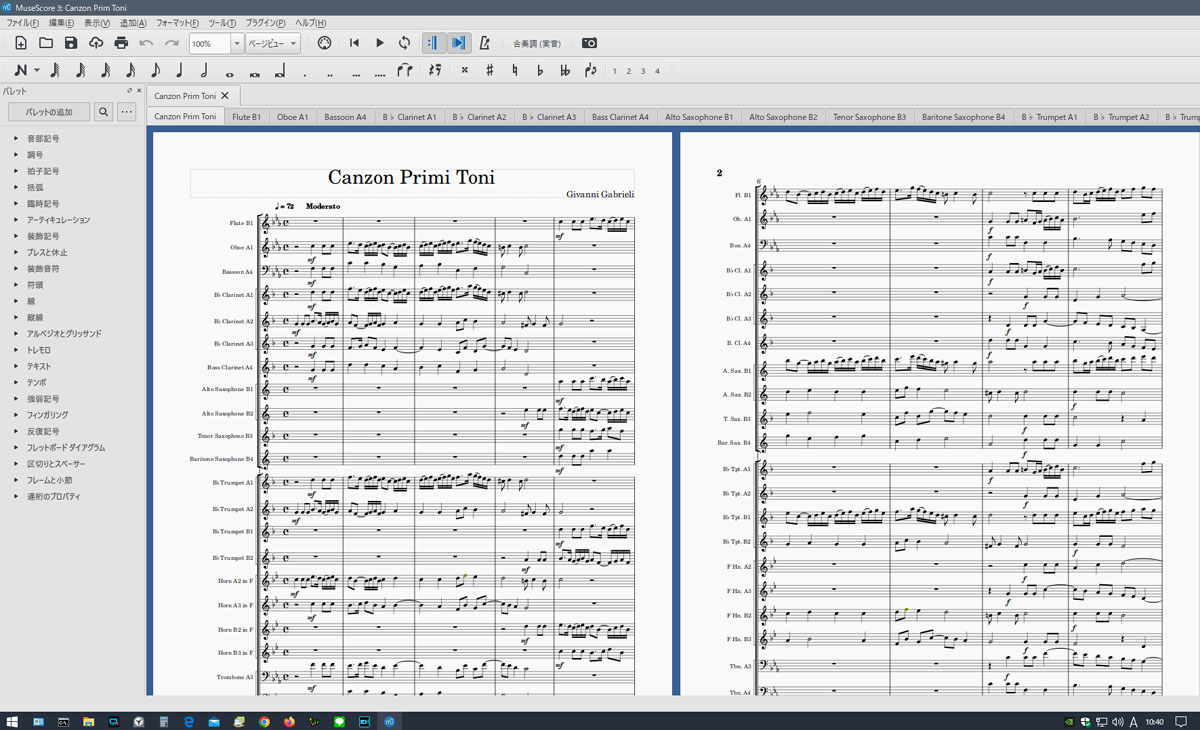1200x730 pixels.
Task: Apply flat accidental
Action: pyautogui.click(x=540, y=71)
